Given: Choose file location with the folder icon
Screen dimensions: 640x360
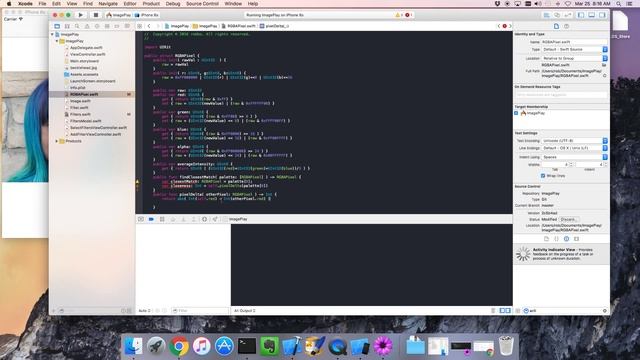Looking at the screenshot, I should 604,65.
